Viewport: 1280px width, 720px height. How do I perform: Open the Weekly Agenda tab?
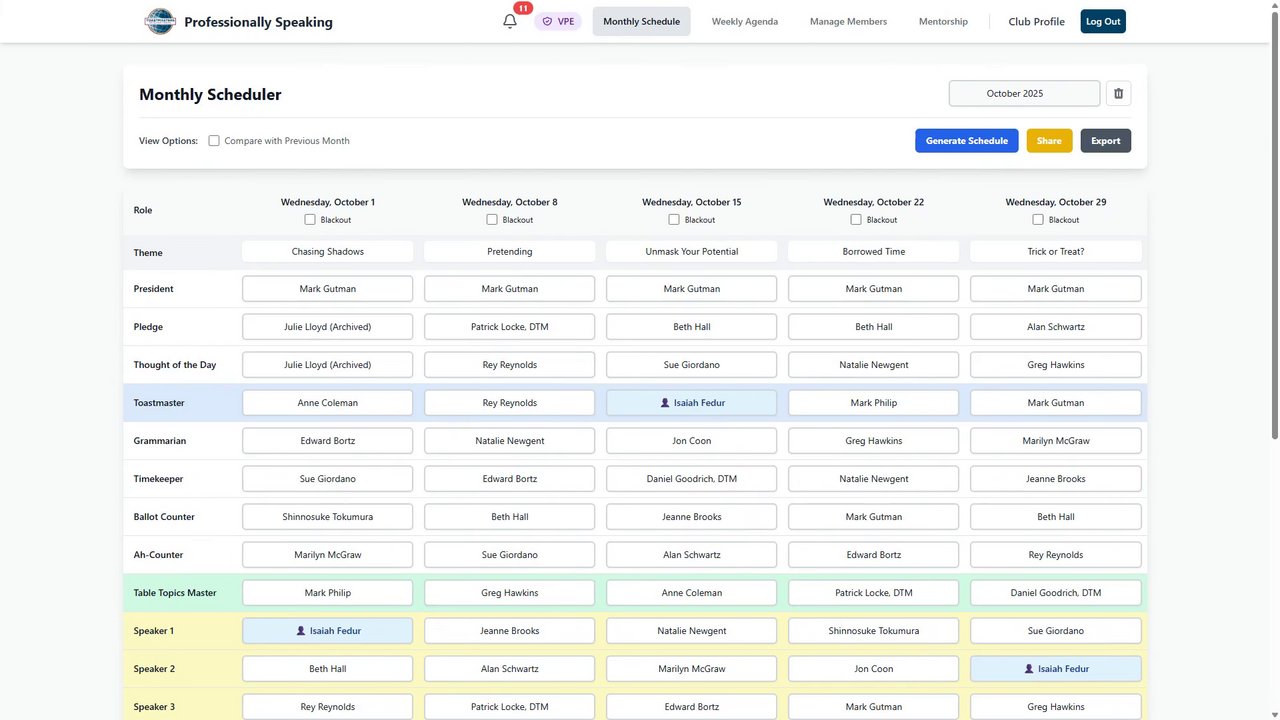coord(745,21)
